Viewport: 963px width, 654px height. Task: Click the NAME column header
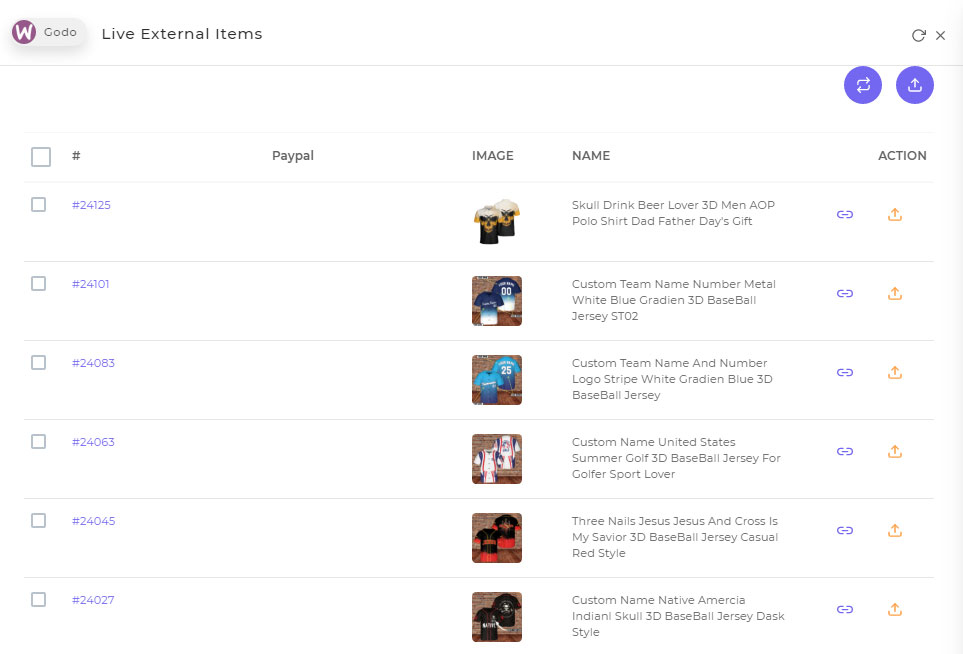click(591, 155)
